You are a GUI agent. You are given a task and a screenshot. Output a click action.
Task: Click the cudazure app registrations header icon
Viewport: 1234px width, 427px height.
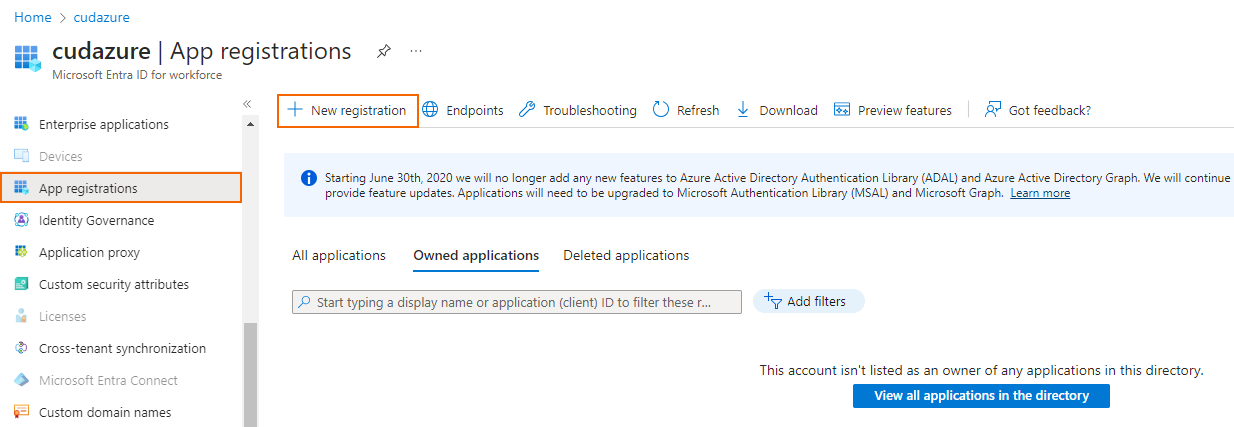click(x=27, y=57)
